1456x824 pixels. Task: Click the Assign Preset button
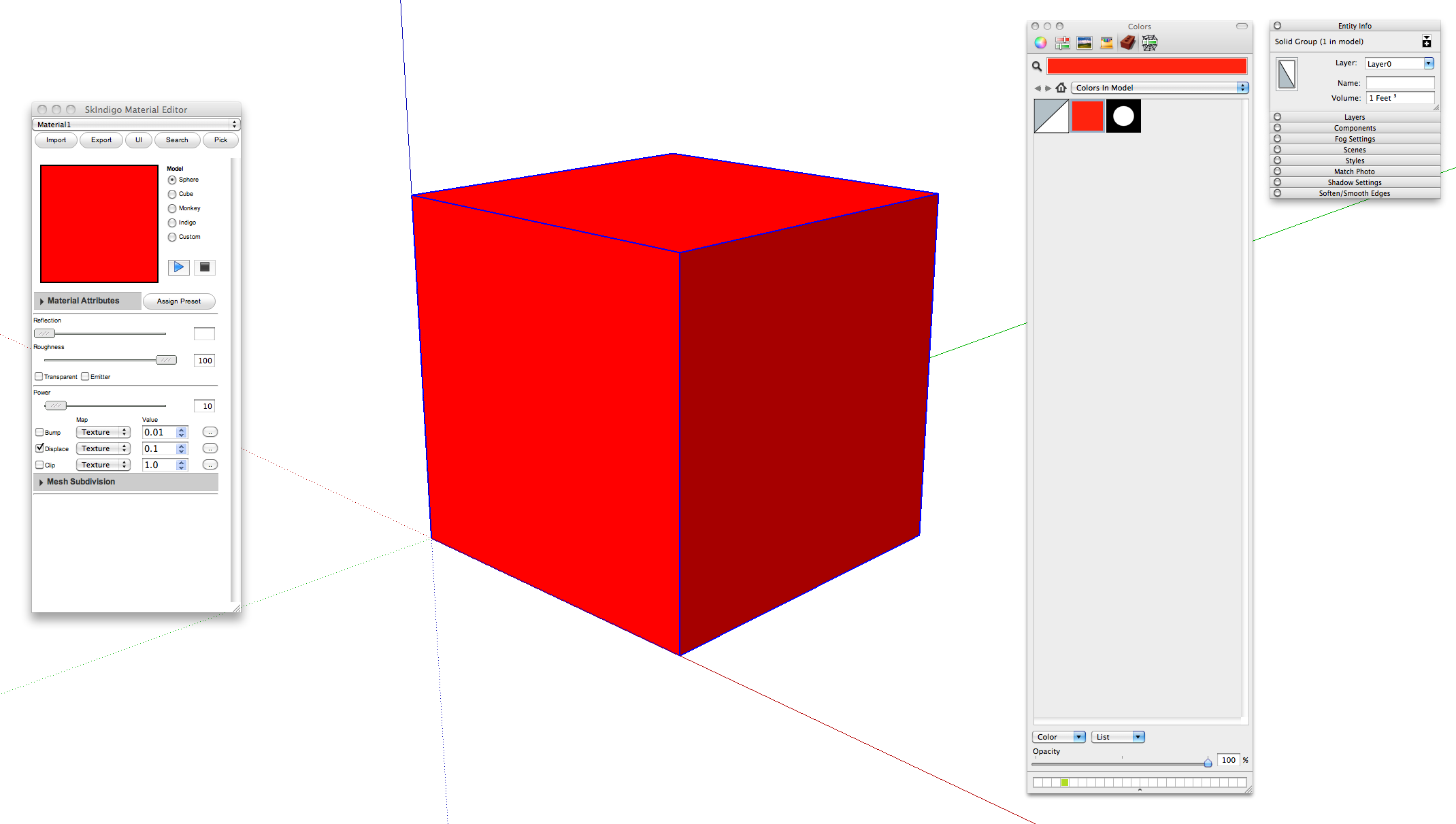[x=179, y=301]
